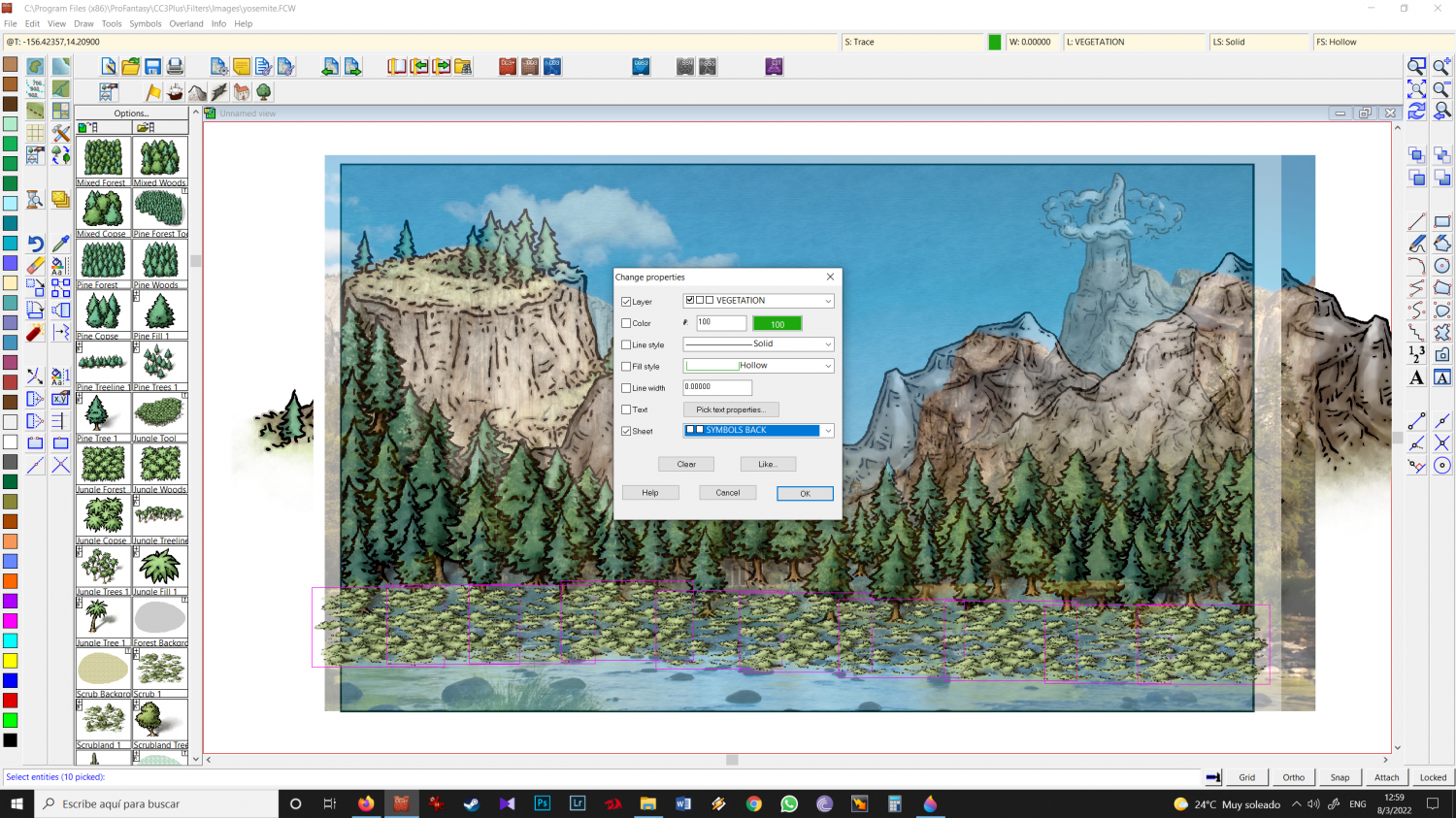
Task: Click the Zoom Extents icon
Action: coord(1417,88)
